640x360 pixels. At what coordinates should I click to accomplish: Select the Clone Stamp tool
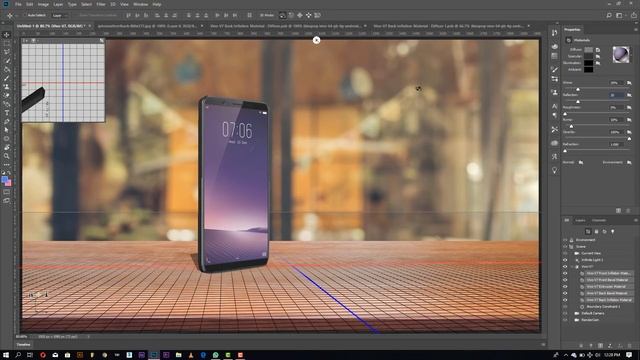[7, 87]
